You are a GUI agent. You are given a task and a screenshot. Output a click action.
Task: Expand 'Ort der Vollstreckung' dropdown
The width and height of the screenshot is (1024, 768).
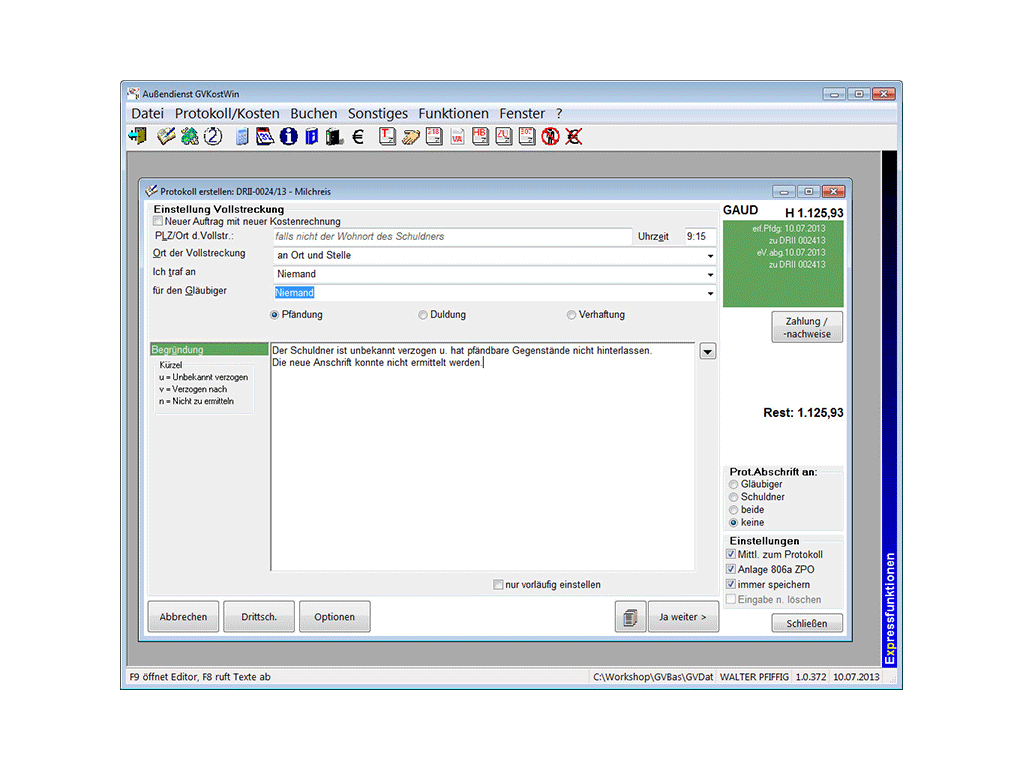click(x=710, y=256)
